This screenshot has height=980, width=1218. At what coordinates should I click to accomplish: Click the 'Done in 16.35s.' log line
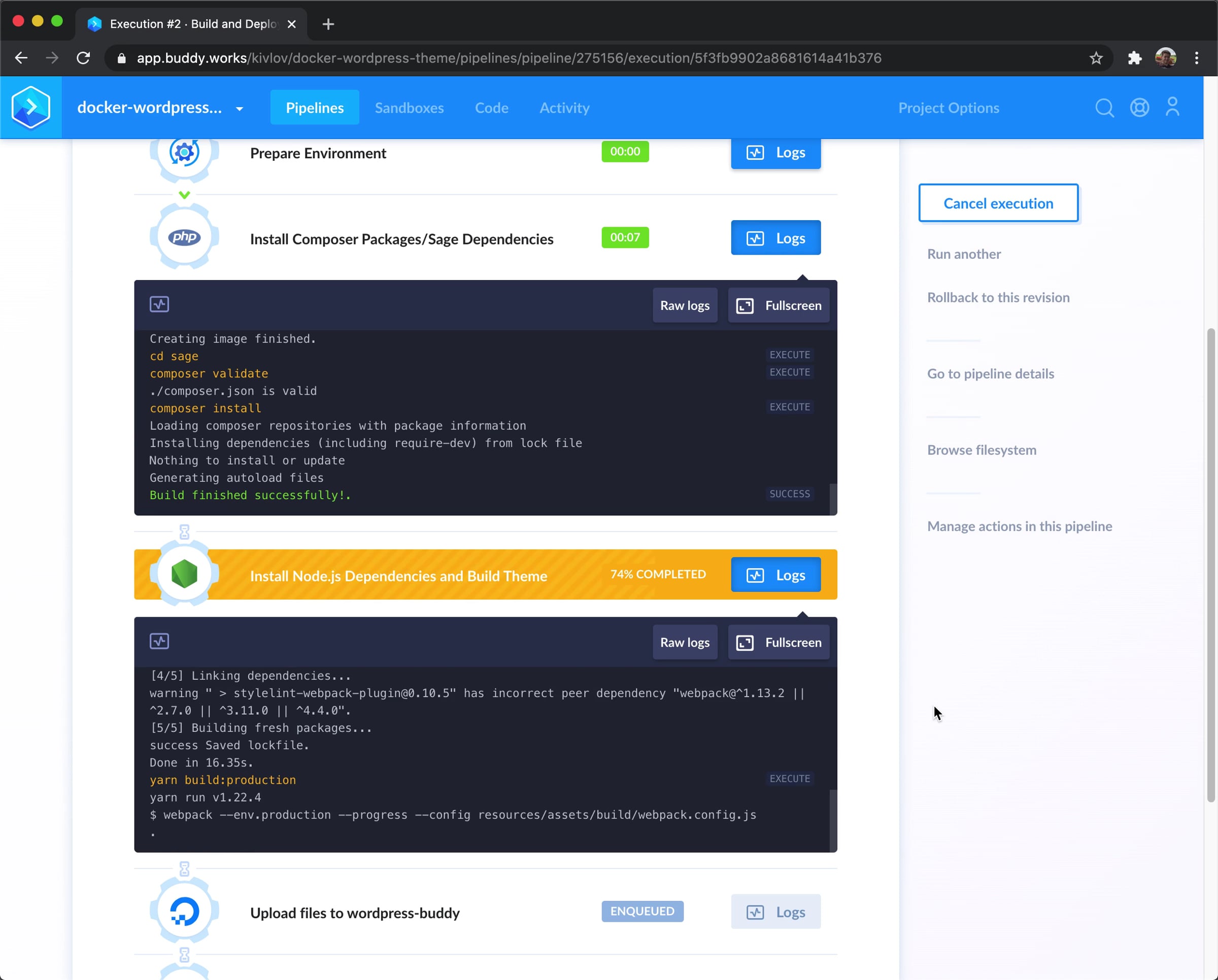(201, 763)
